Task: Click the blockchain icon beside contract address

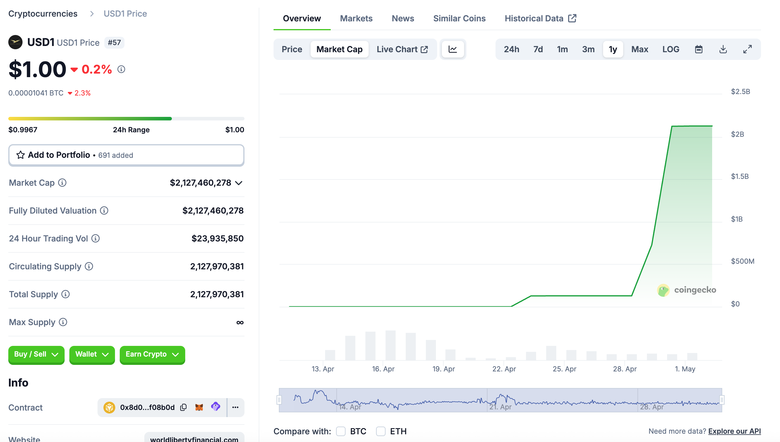Action: pyautogui.click(x=109, y=408)
